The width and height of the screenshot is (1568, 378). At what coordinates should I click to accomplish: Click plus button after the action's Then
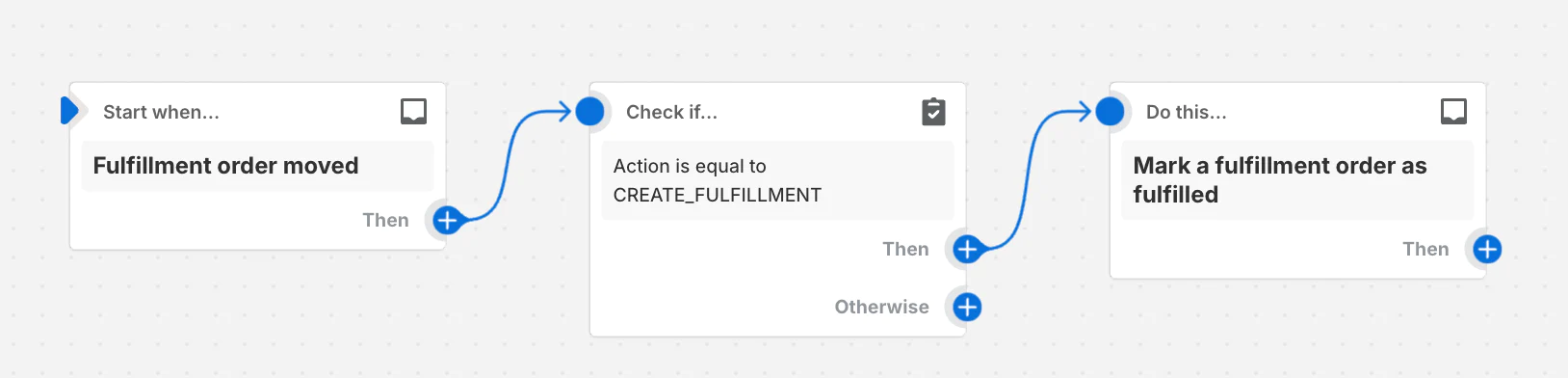(1487, 249)
